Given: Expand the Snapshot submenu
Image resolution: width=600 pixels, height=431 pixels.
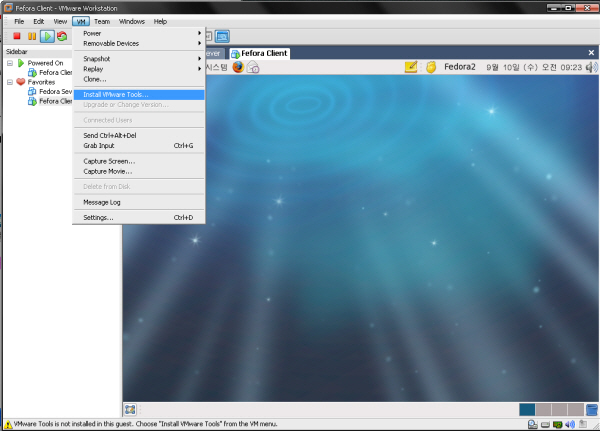Looking at the screenshot, I should (x=139, y=59).
